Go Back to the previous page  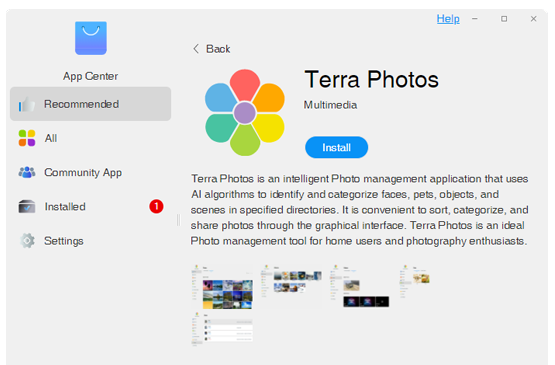(212, 49)
